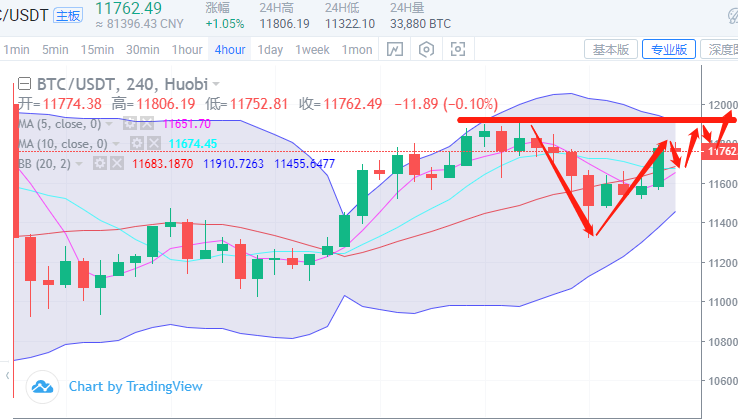Click the MA5 value 11651.70

tap(186, 124)
